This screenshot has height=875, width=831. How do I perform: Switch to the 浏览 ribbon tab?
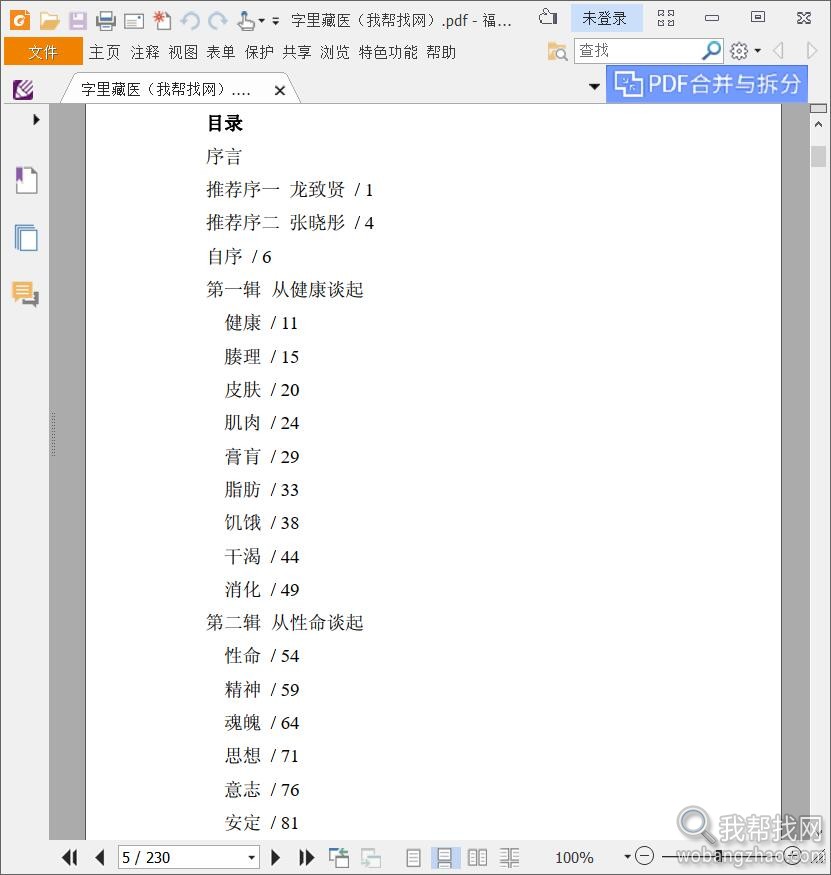pos(335,52)
